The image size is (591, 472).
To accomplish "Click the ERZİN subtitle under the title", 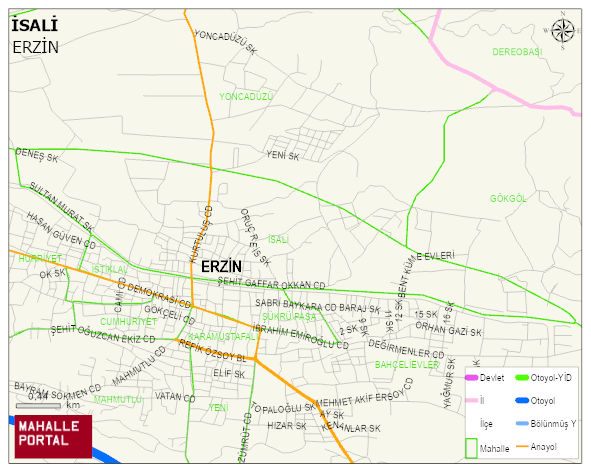I will [35, 48].
